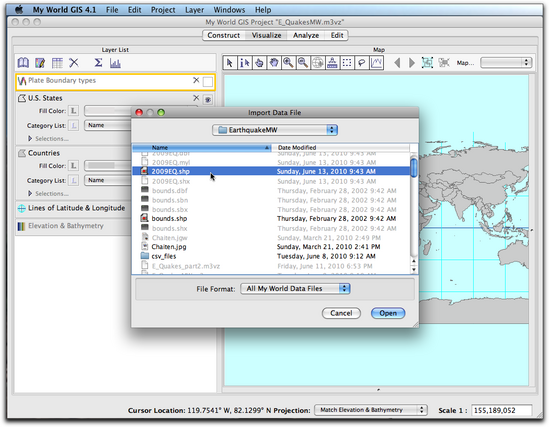This screenshot has height=427, width=549.
Task: Sort file list by Name column
Action: [x=202, y=148]
